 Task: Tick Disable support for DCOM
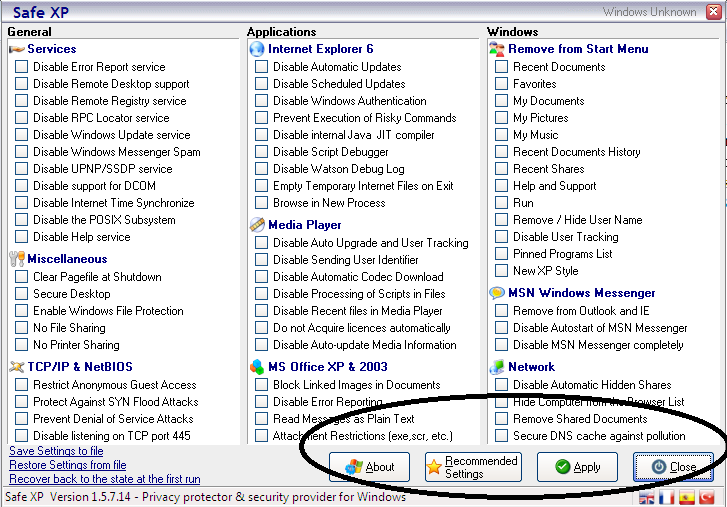click(x=21, y=186)
